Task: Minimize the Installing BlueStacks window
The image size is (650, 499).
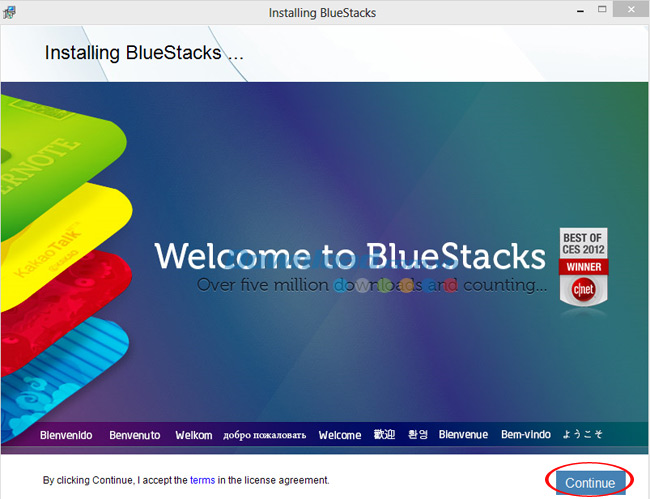Action: pos(580,11)
